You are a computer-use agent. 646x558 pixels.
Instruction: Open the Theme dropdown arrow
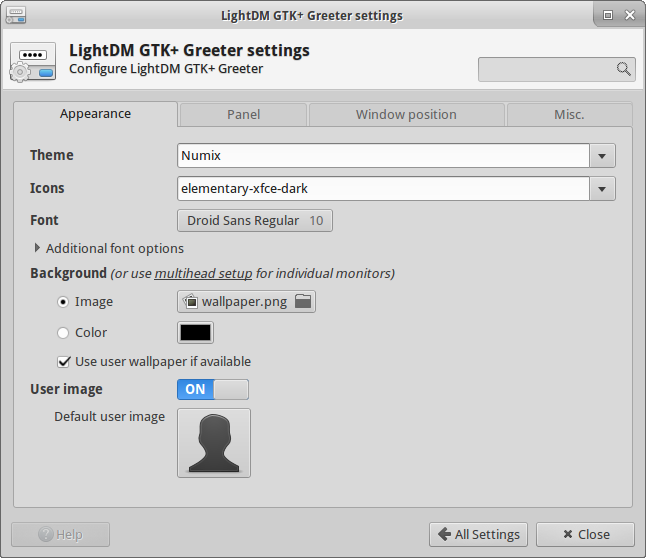click(x=602, y=156)
